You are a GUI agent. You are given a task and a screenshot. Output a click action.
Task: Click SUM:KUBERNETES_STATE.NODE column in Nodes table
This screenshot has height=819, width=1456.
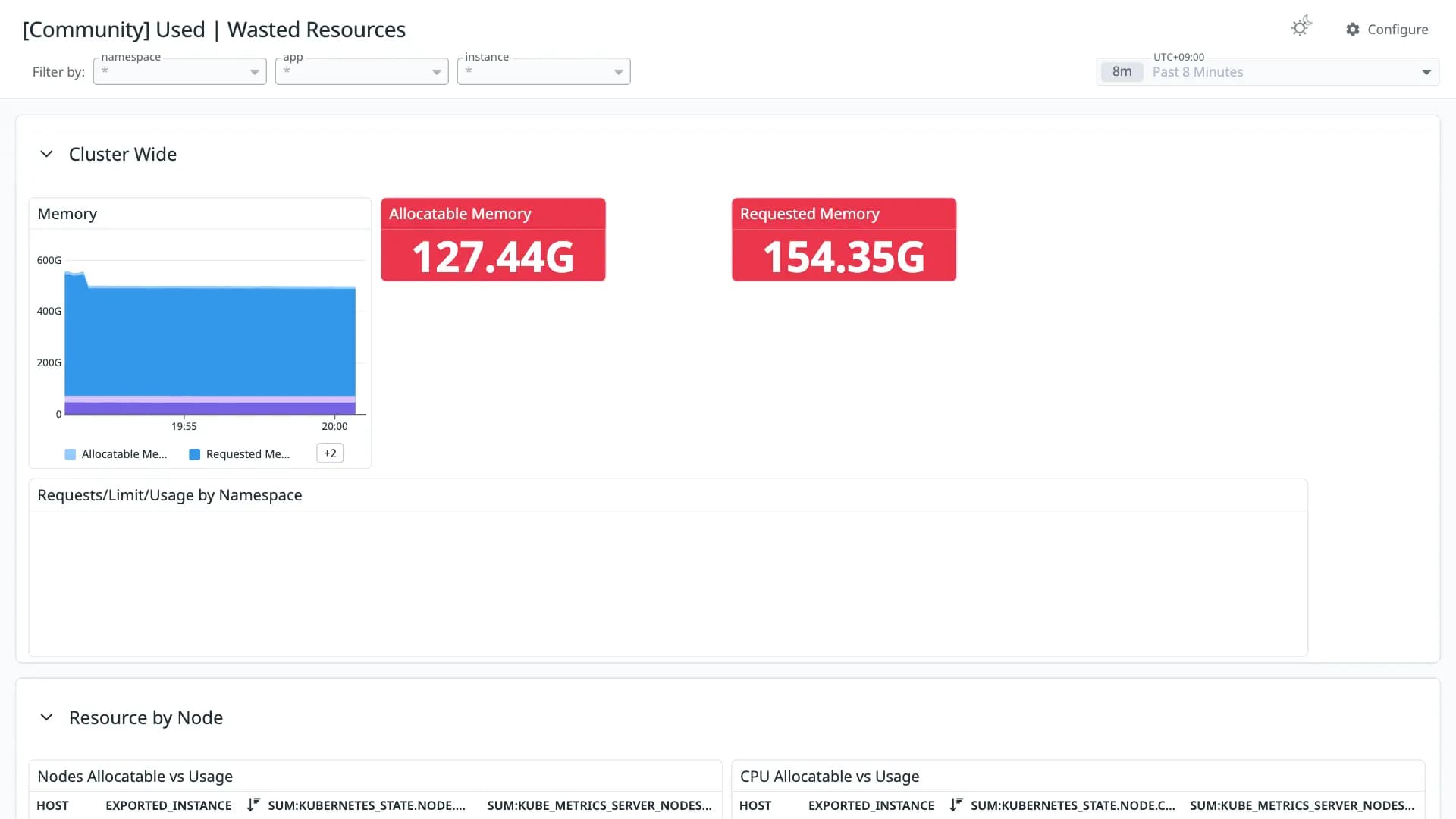point(366,805)
